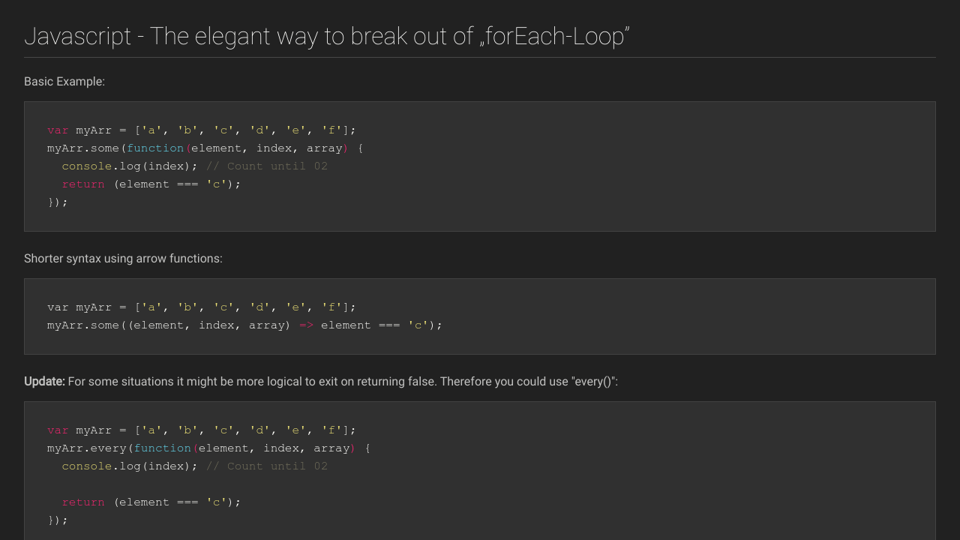Click "Count until 02" comment in third code block
960x540 pixels.
[x=267, y=466]
